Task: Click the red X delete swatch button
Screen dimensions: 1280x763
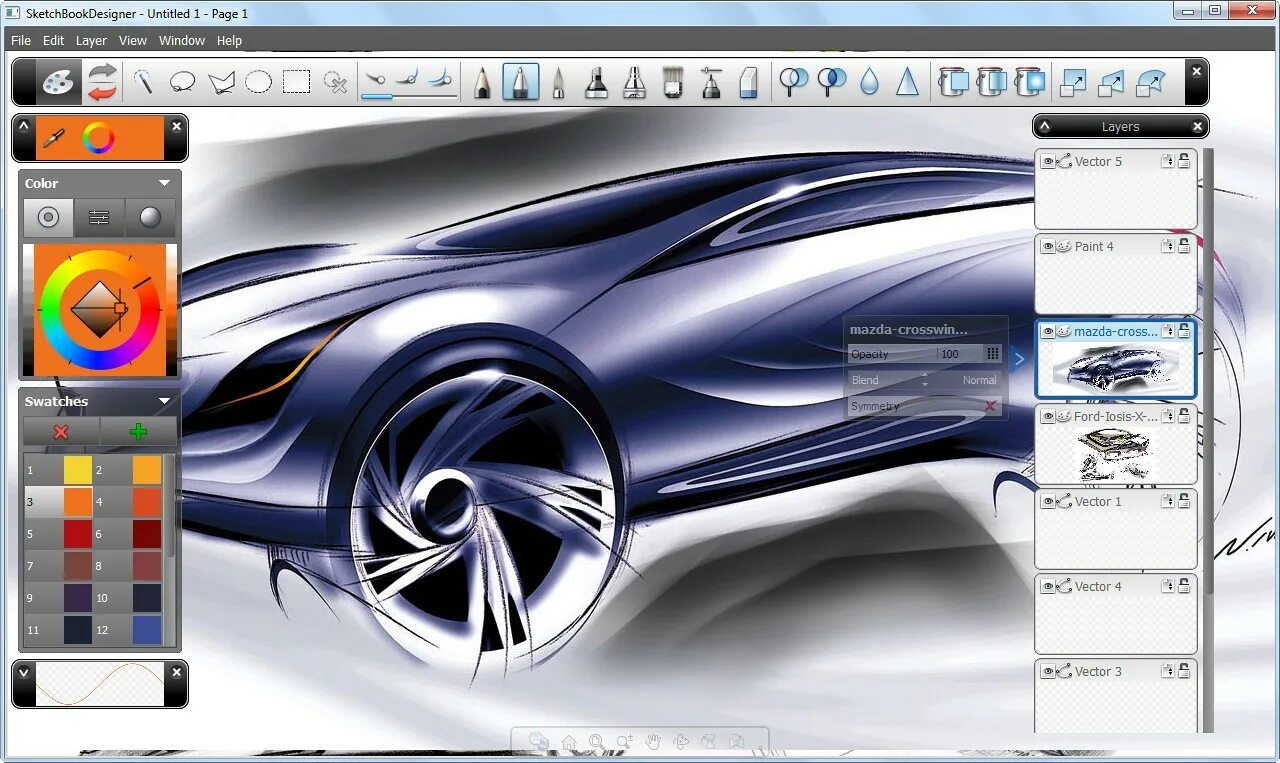Action: pyautogui.click(x=61, y=431)
